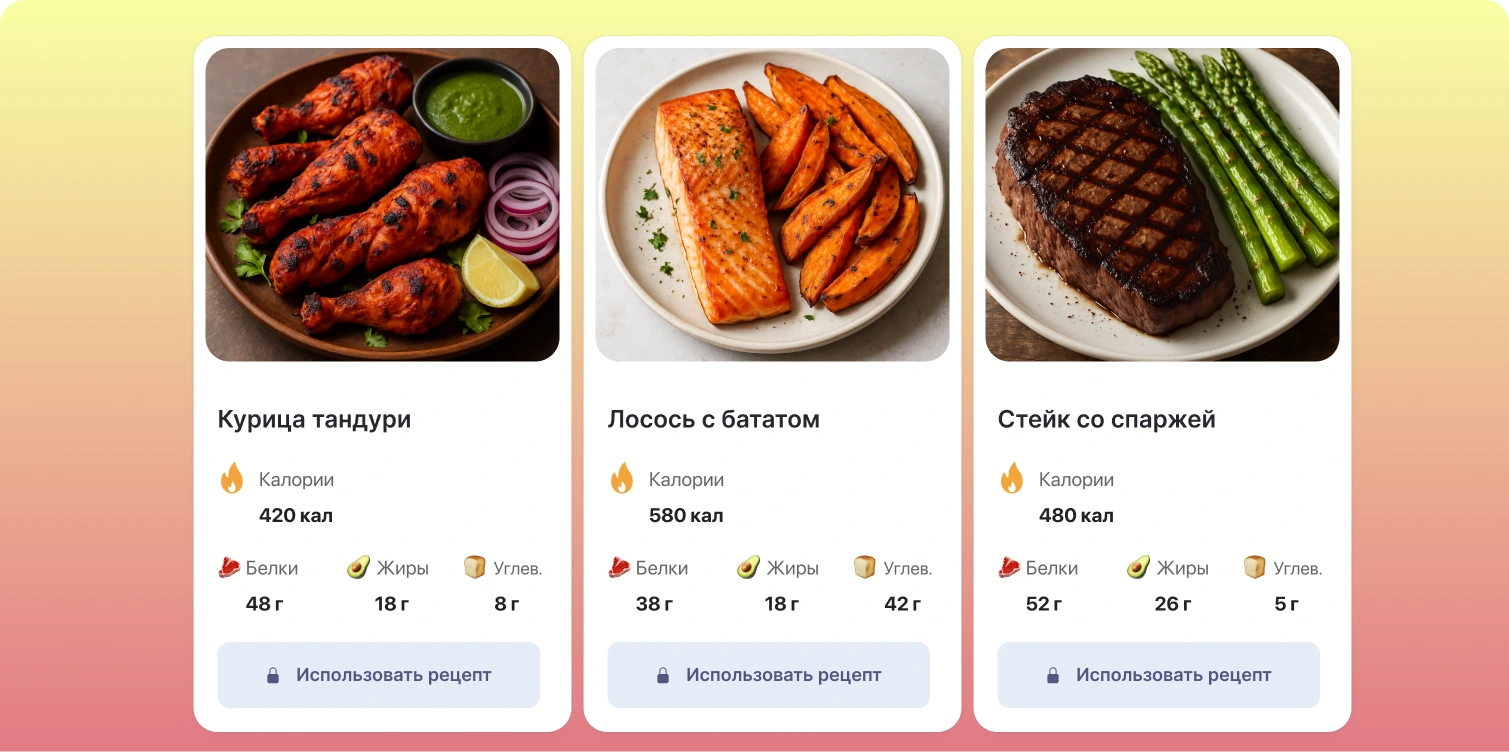Click the Лосось с бататом title
Viewport: 1509px width, 752px height.
coord(714,420)
